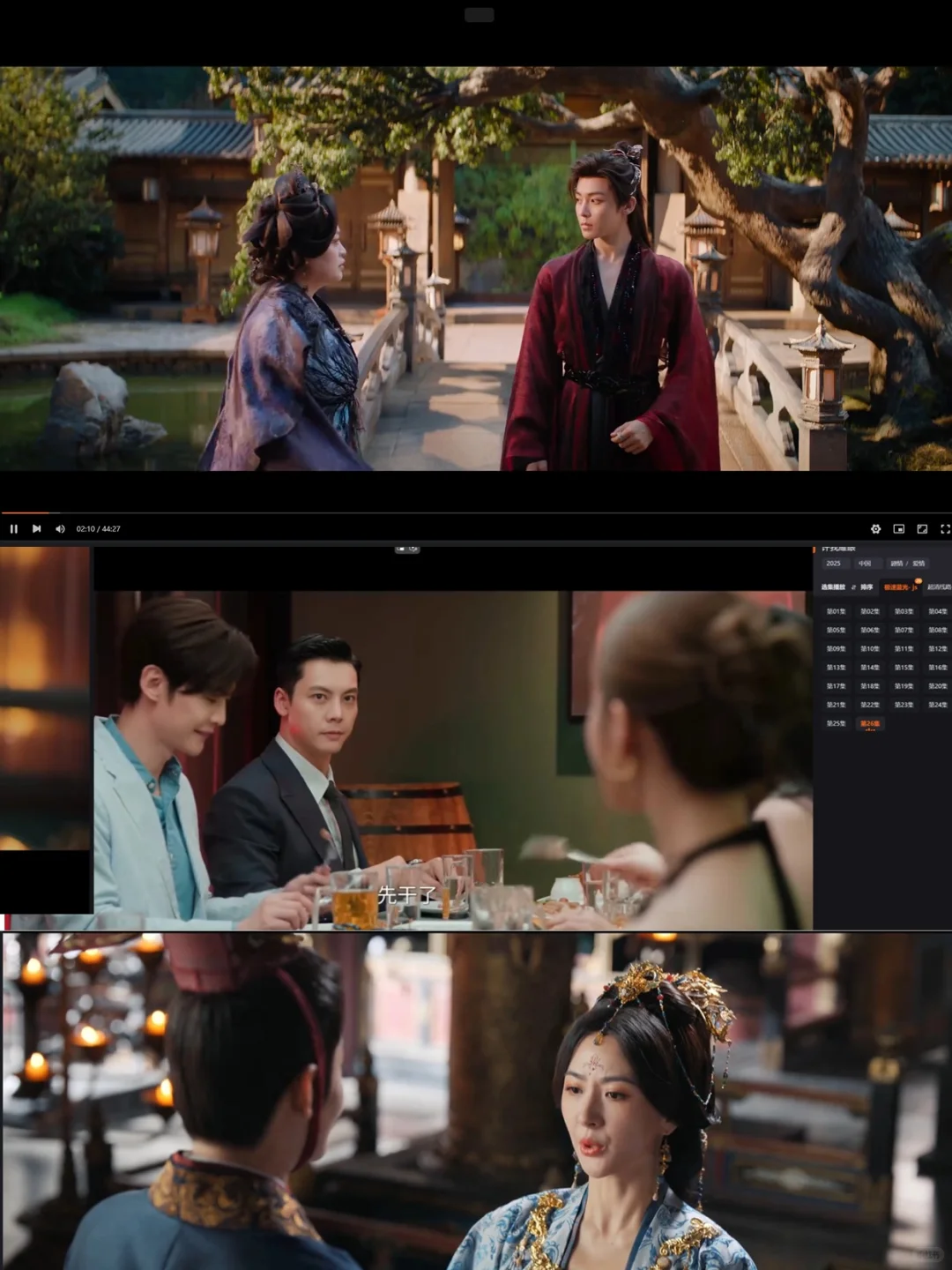This screenshot has width=952, height=1270.
Task: Click the bottom video with gold headdress woman
Action: tap(476, 1101)
